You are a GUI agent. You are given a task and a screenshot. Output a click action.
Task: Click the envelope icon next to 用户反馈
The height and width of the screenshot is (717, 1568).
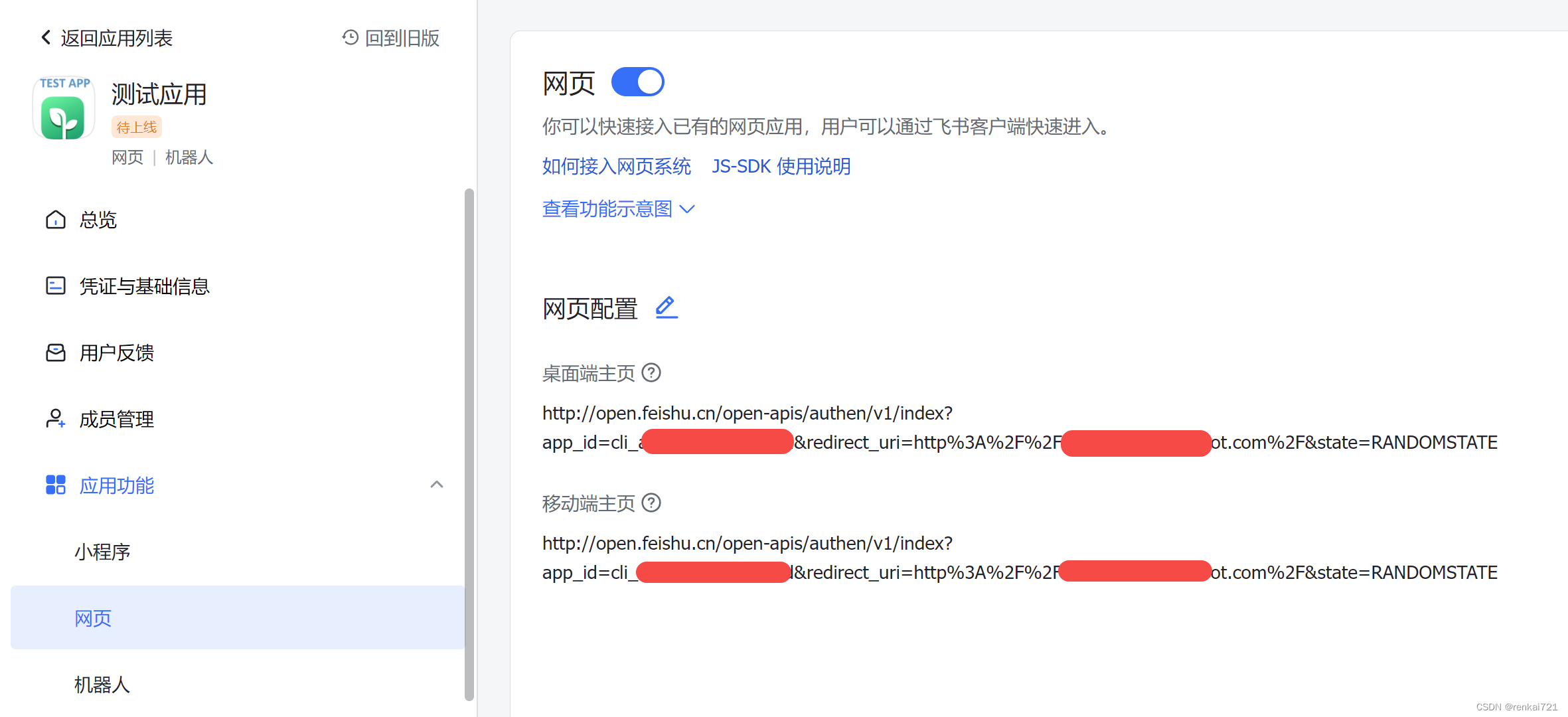[x=56, y=353]
